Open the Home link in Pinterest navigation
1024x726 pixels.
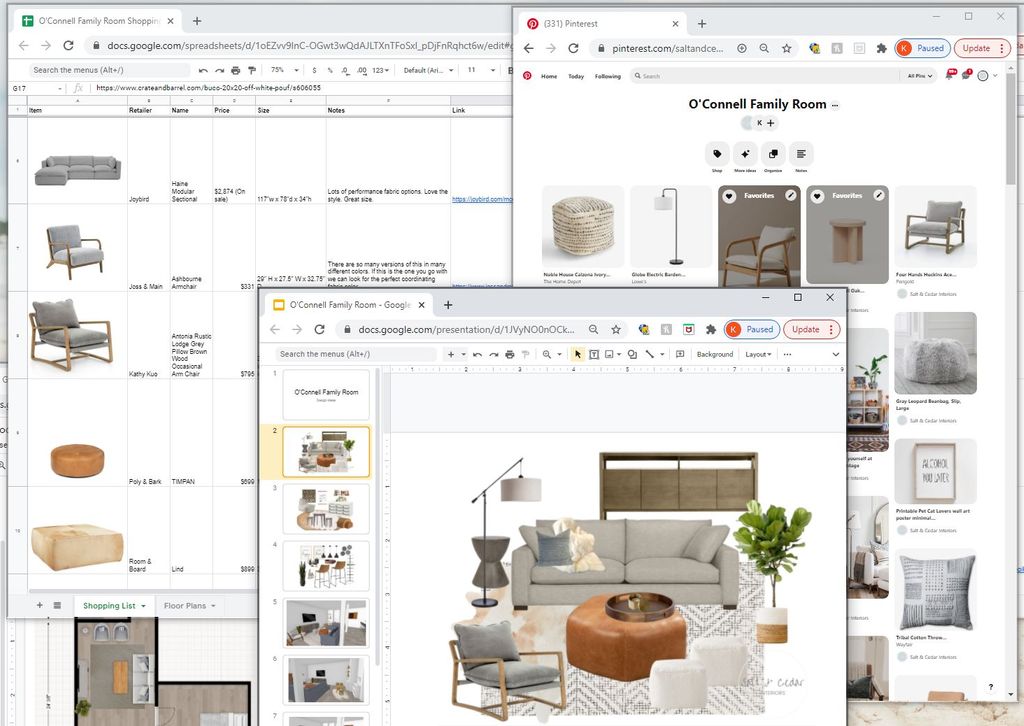[x=549, y=76]
